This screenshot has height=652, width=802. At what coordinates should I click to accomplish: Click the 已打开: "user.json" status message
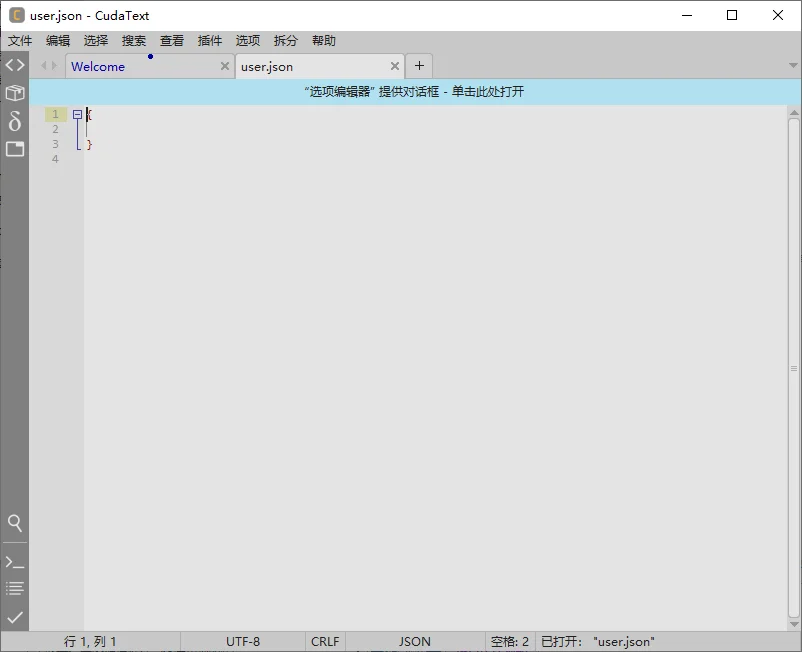tap(598, 641)
